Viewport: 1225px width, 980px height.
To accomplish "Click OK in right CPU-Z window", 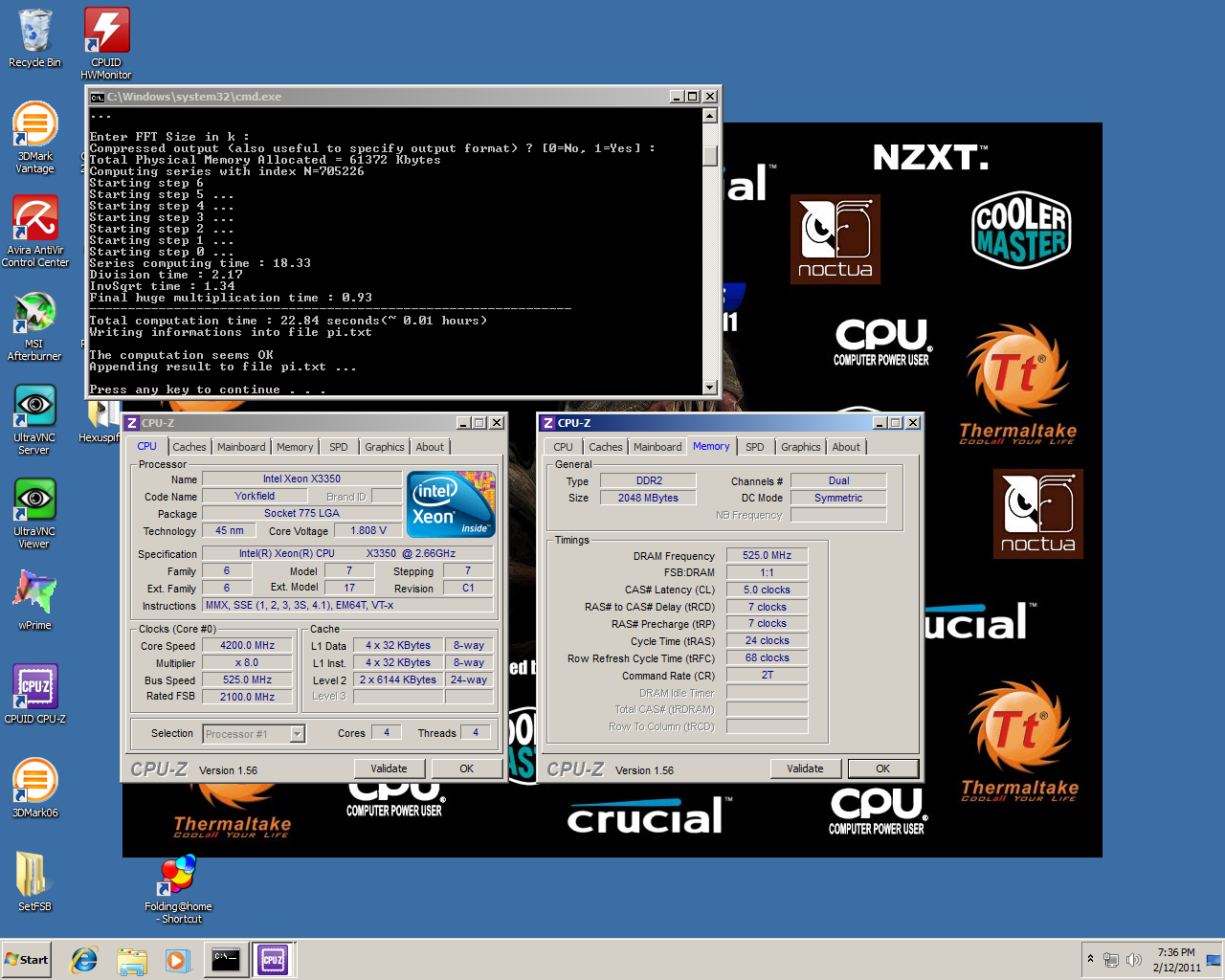I will coord(882,768).
